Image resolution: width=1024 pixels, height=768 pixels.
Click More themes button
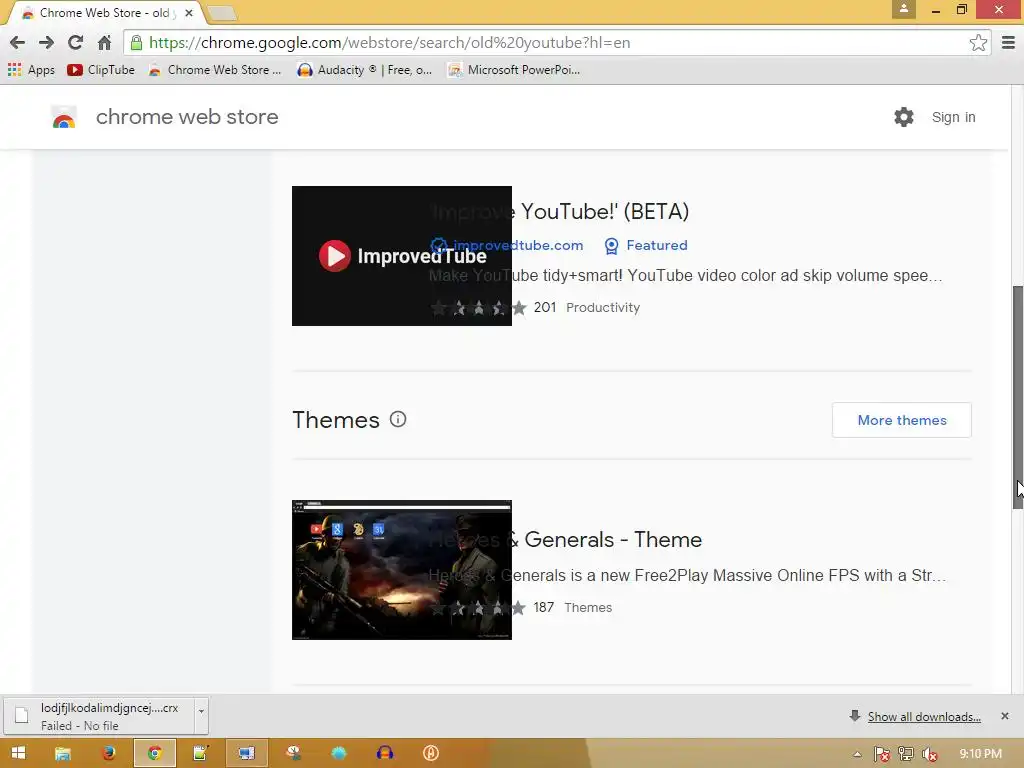tap(902, 420)
